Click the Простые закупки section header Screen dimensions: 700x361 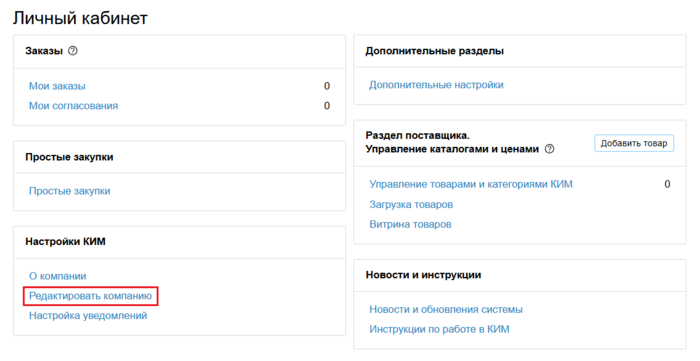coord(69,157)
